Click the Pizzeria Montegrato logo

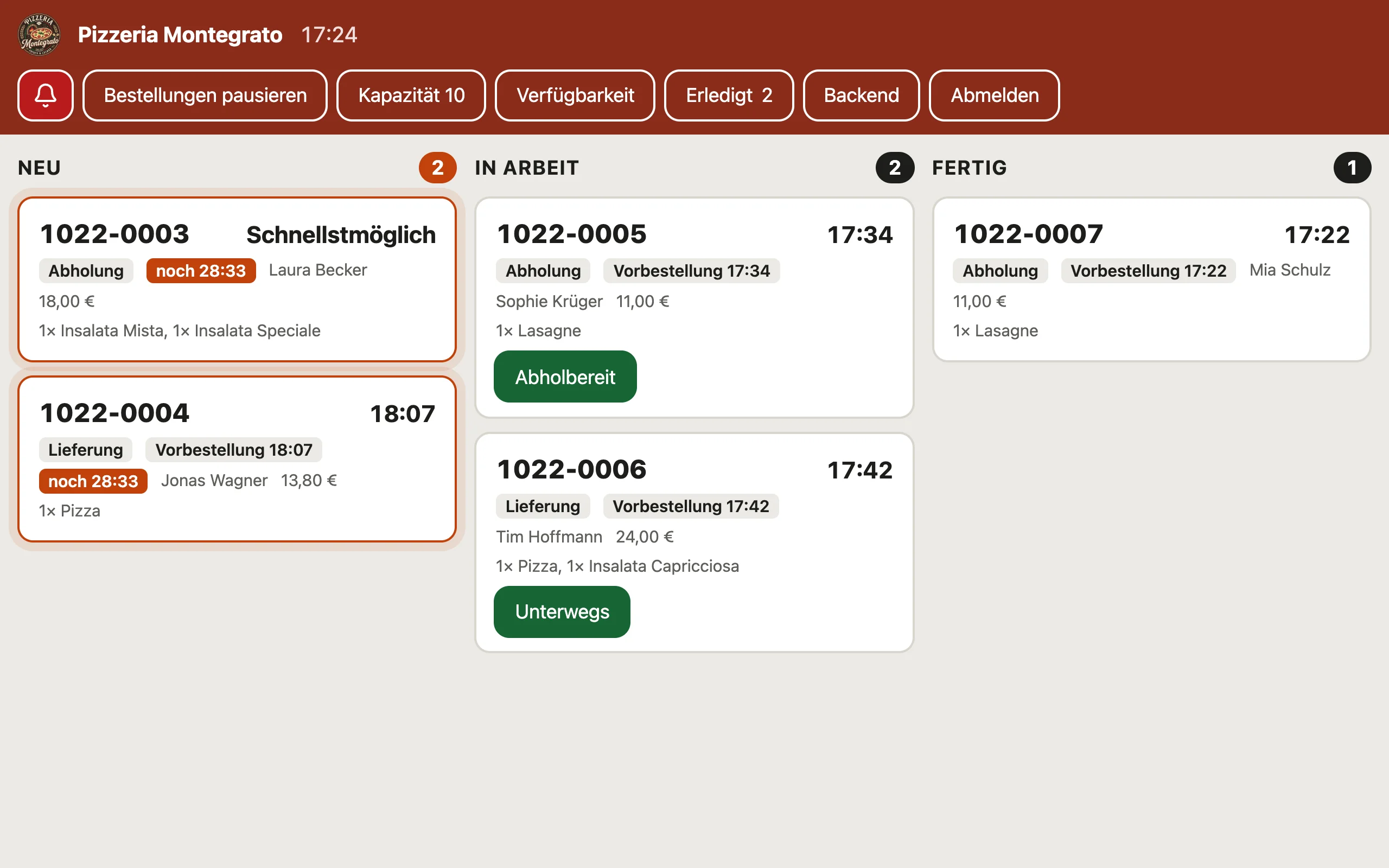[x=40, y=34]
